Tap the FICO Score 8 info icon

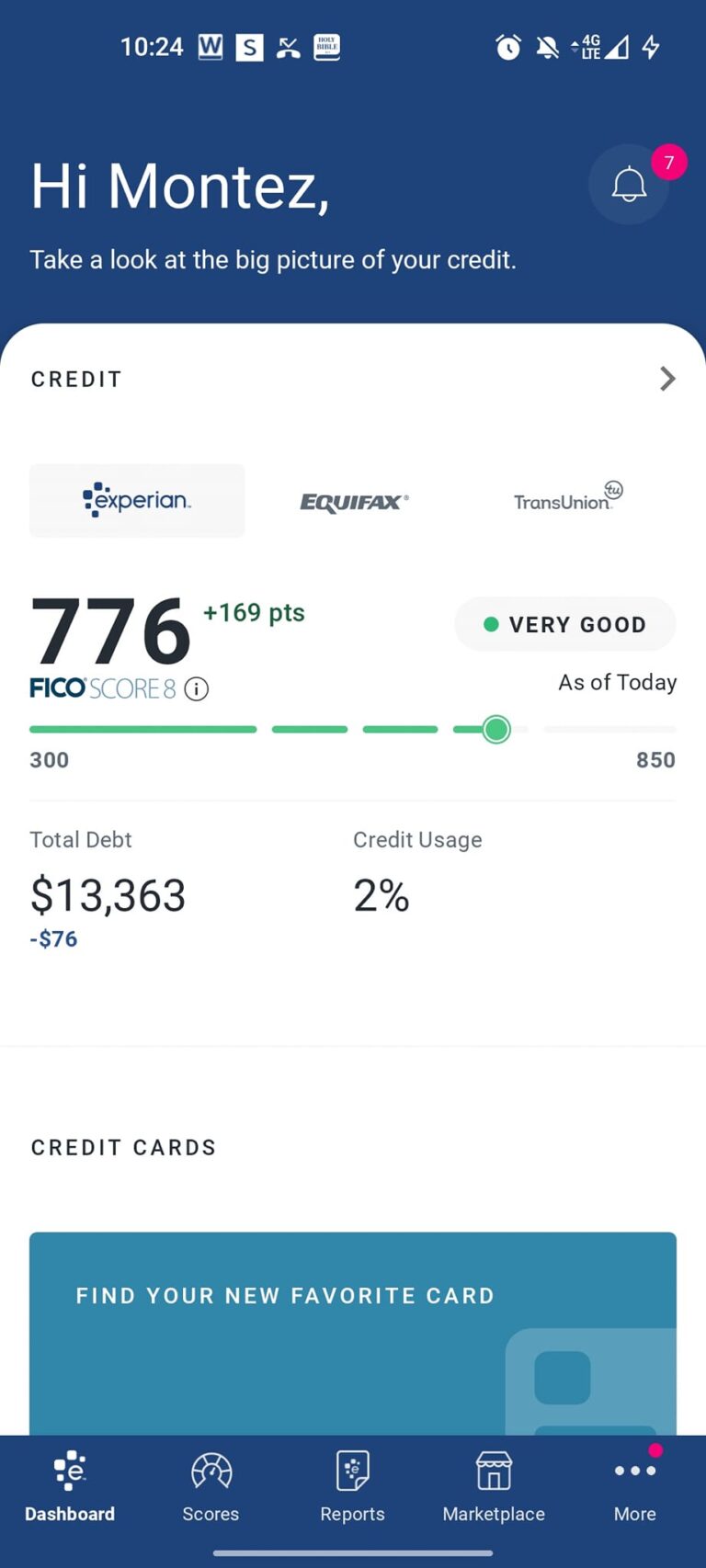[x=196, y=689]
